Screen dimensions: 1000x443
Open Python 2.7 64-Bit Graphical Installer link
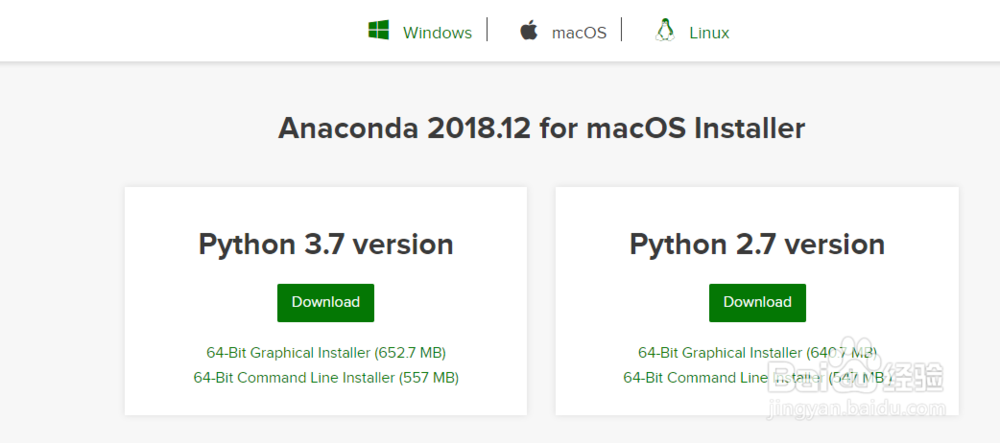[x=757, y=352]
